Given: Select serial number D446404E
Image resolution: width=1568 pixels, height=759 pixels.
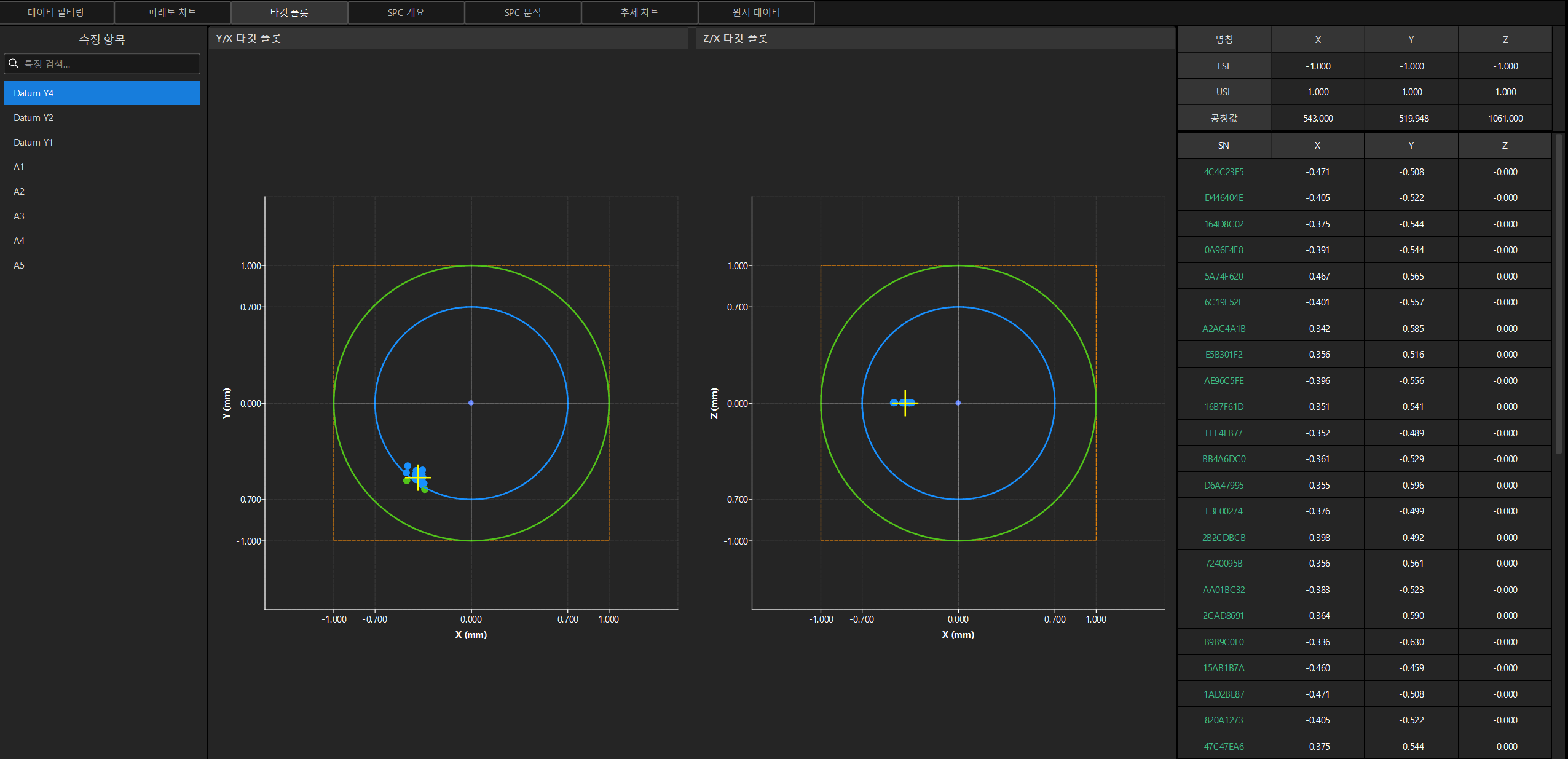Looking at the screenshot, I should click(1224, 198).
